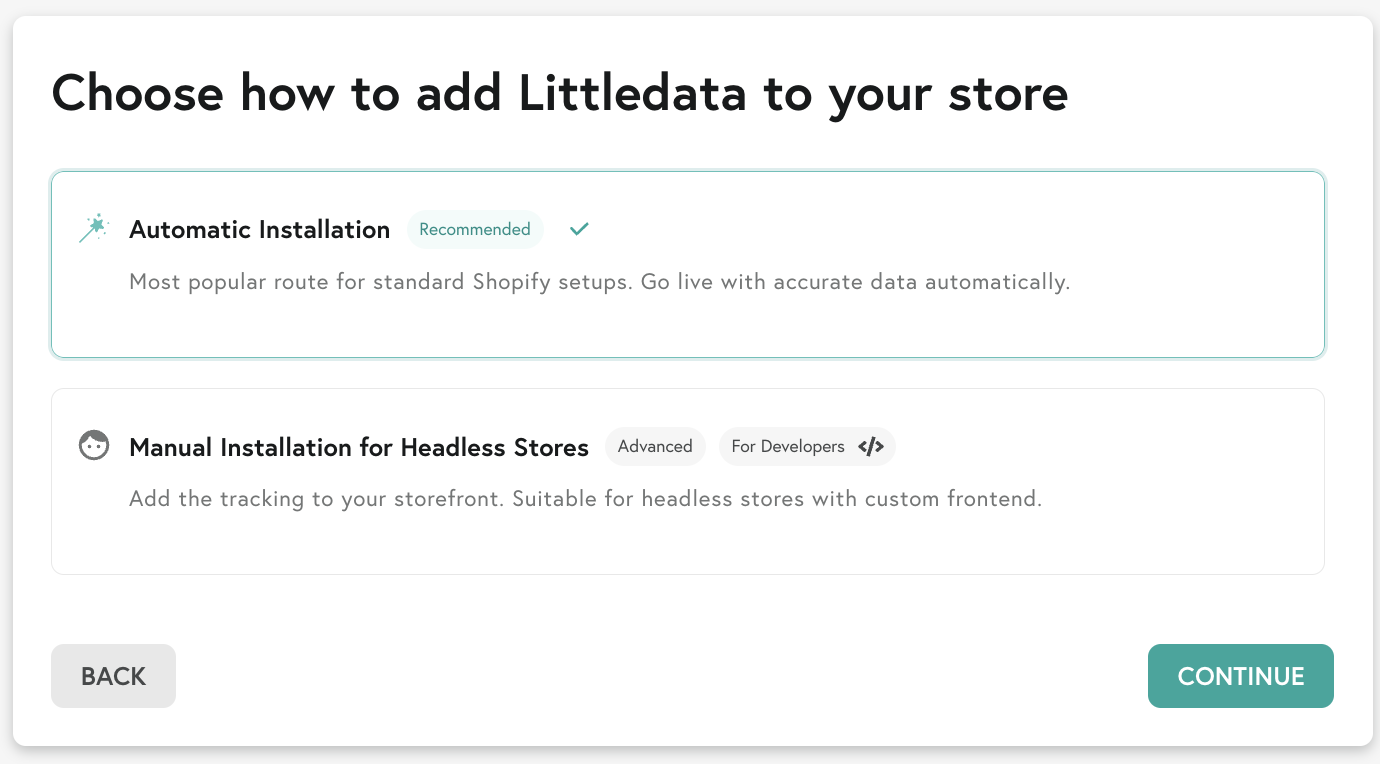This screenshot has width=1380, height=764.
Task: Click the word Littledata in the heading
Action: 633,93
